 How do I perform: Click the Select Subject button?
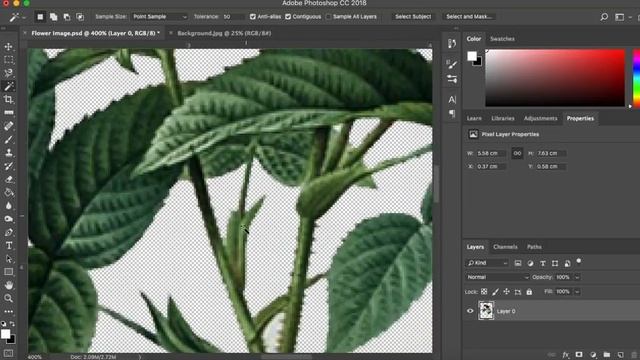[x=413, y=17]
